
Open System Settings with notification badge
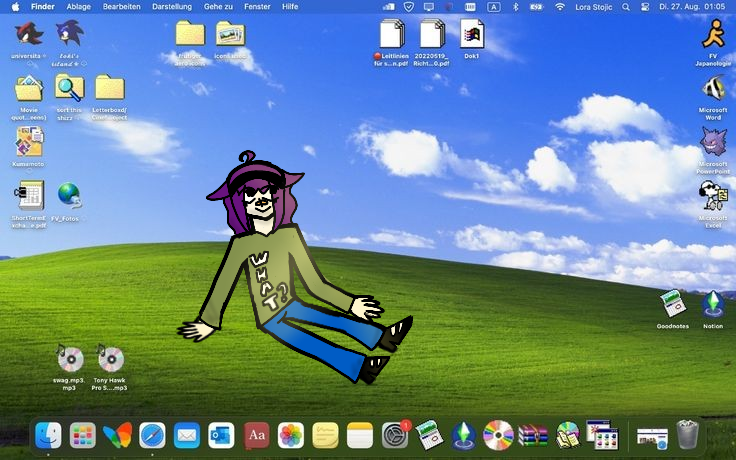(395, 435)
